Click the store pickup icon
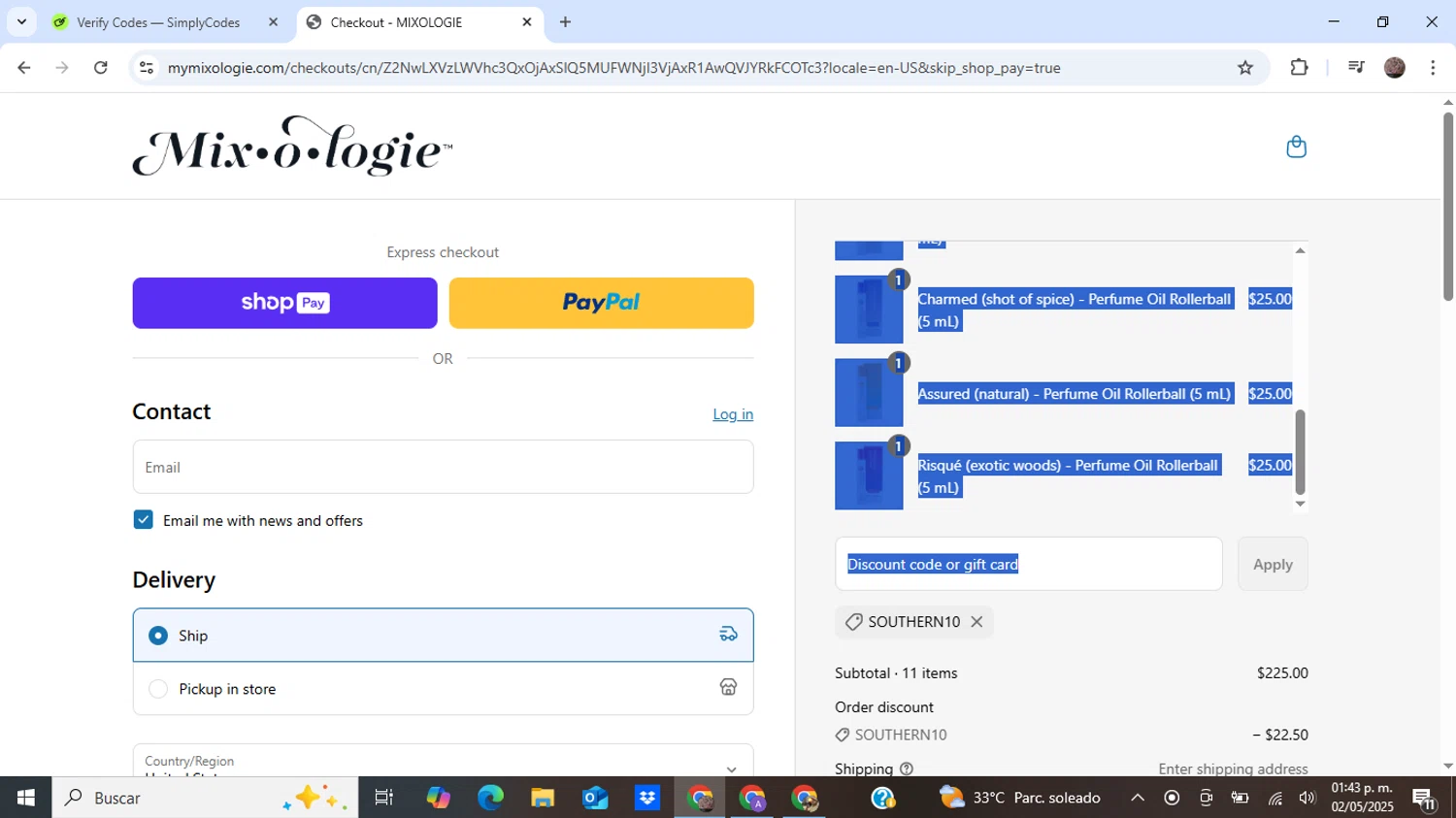This screenshot has height=818, width=1456. 728,687
